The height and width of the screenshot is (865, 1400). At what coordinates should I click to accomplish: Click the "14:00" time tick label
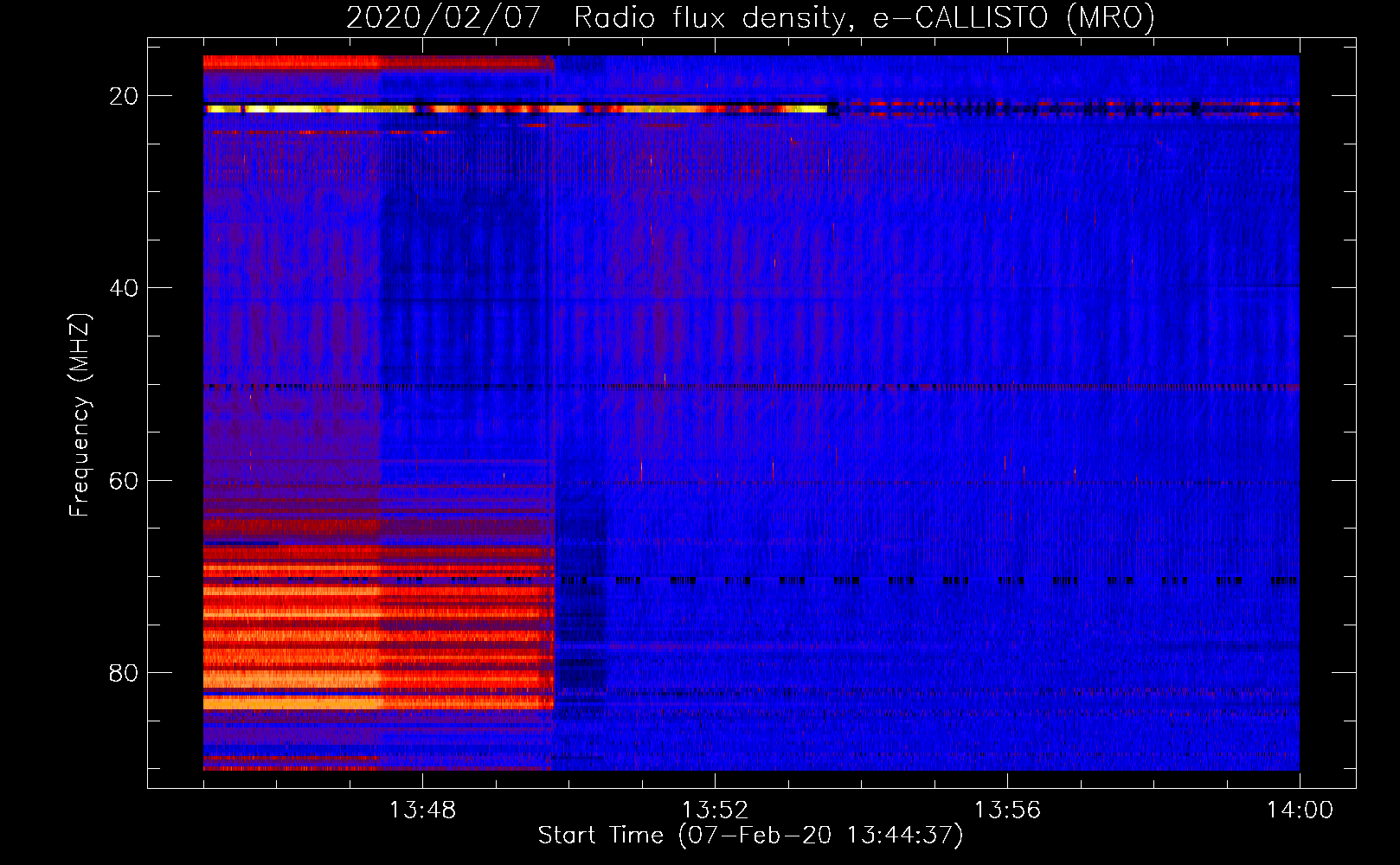click(x=1300, y=811)
